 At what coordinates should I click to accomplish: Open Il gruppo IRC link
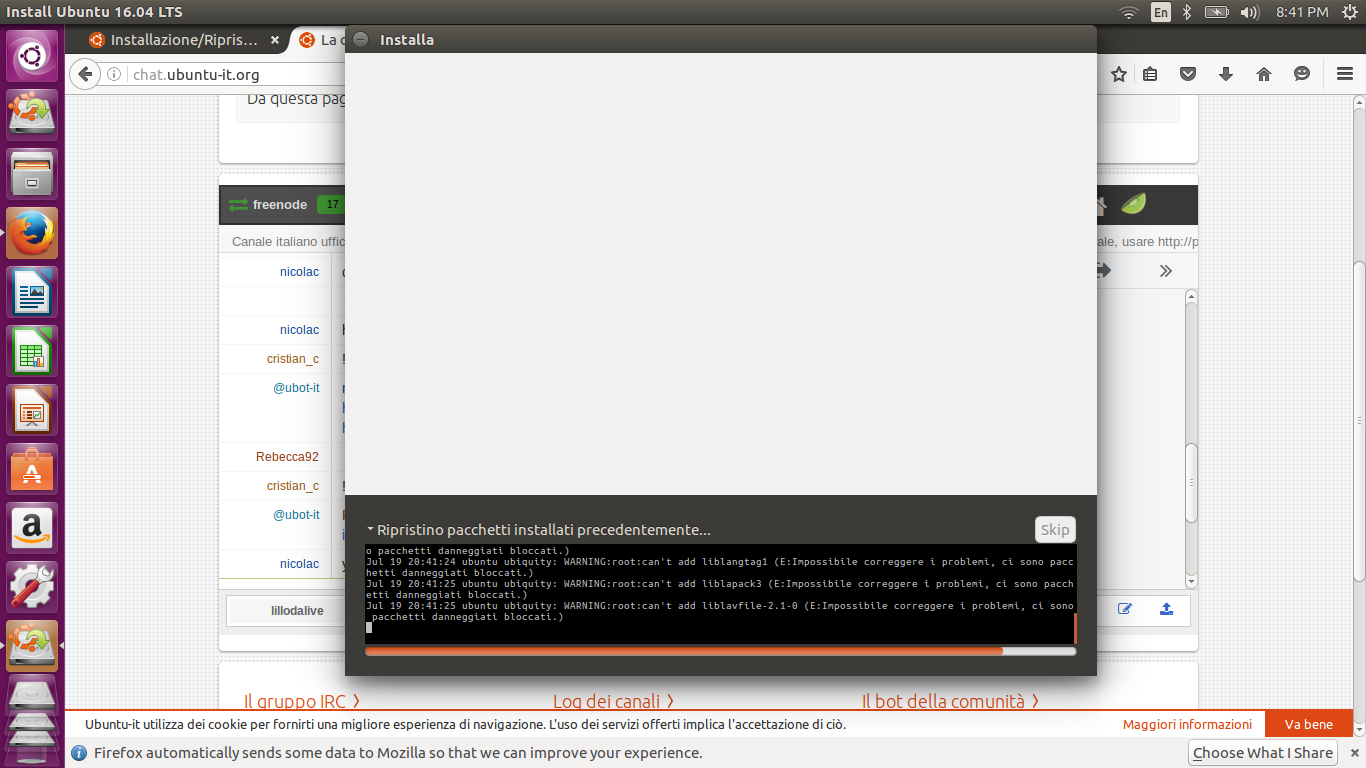(x=302, y=701)
